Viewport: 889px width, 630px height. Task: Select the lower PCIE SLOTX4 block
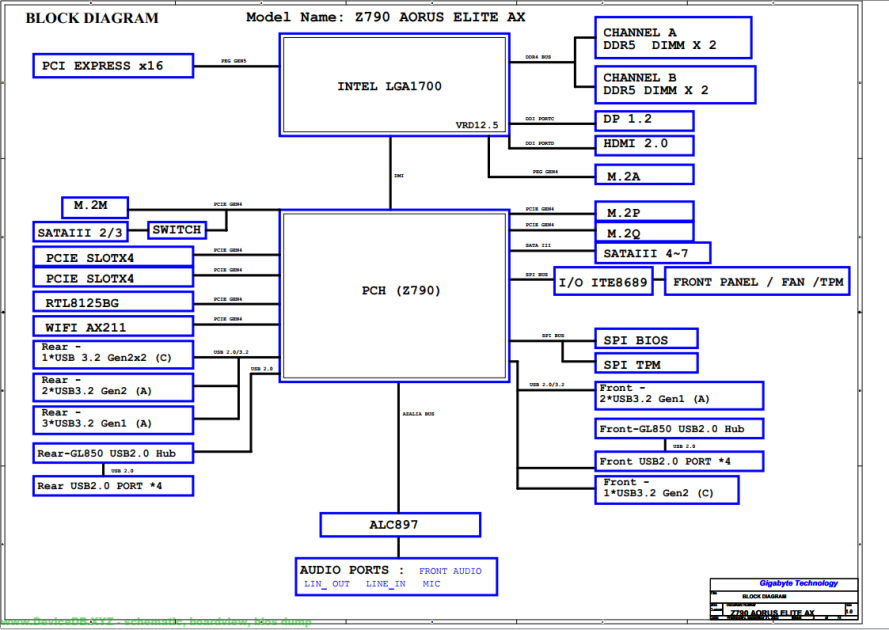click(113, 278)
